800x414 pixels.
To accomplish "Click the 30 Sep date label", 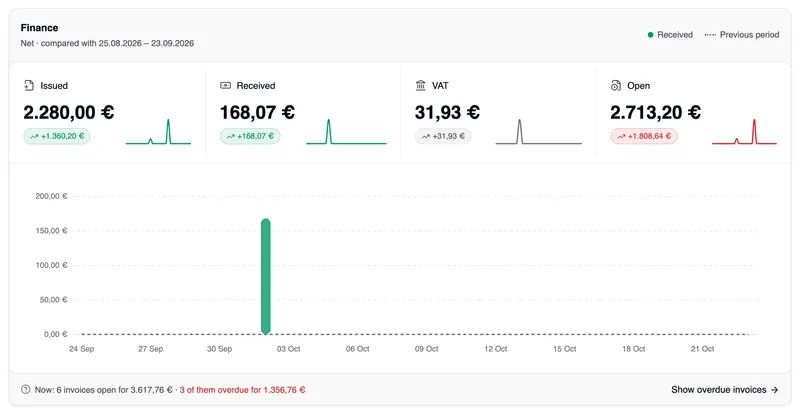I will point(219,349).
